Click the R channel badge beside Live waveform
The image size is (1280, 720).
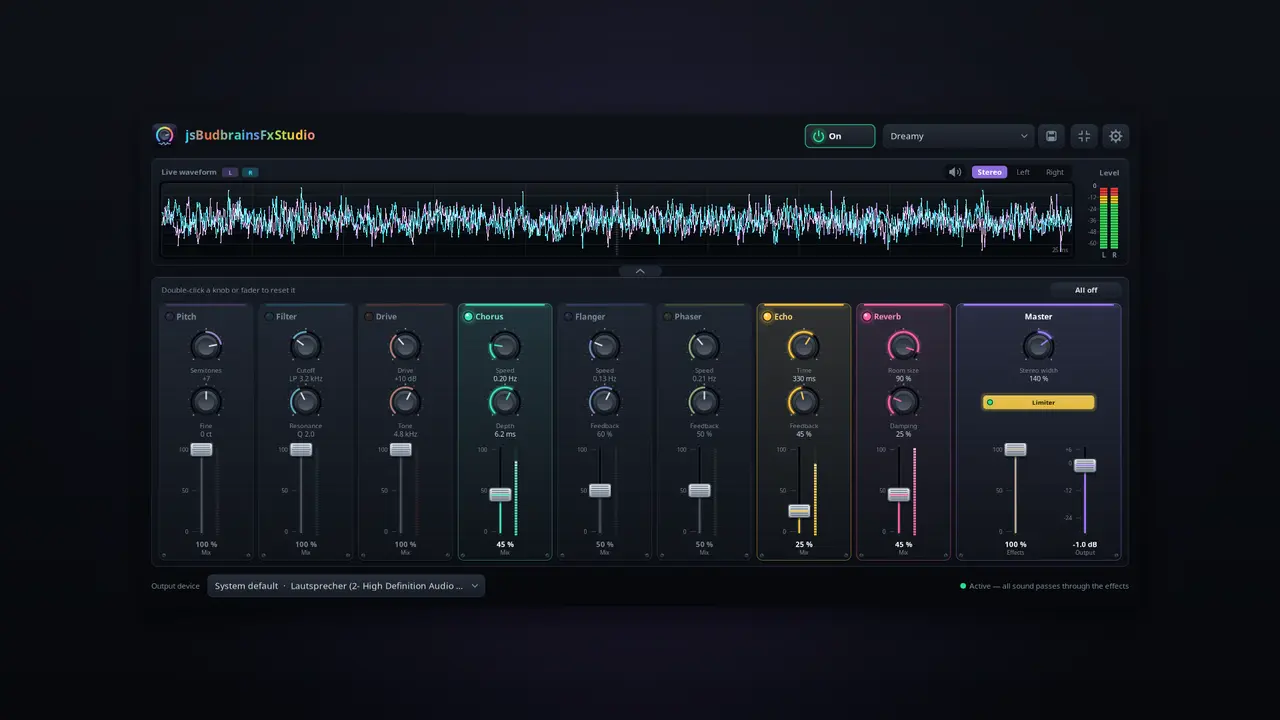pos(250,172)
